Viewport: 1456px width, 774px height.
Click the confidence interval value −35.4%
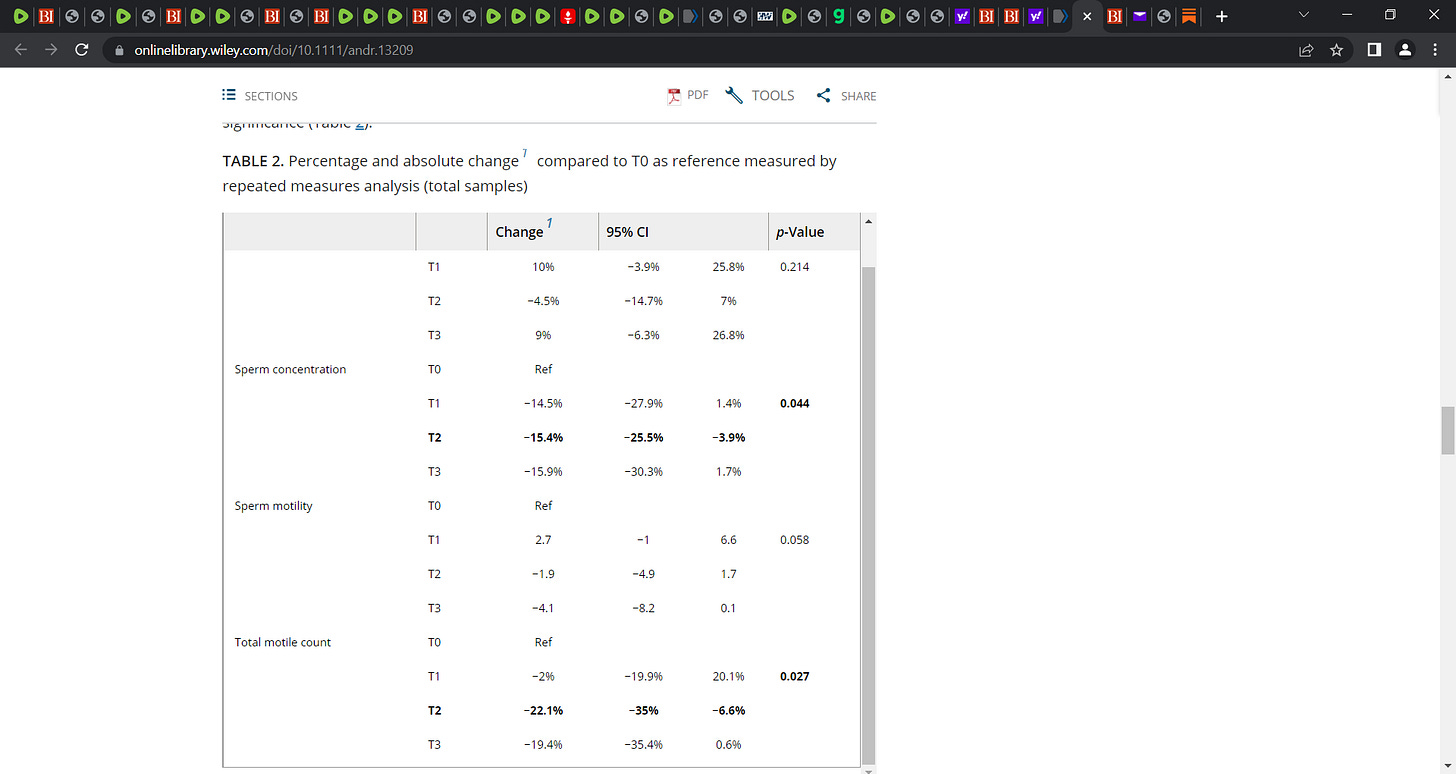644,744
